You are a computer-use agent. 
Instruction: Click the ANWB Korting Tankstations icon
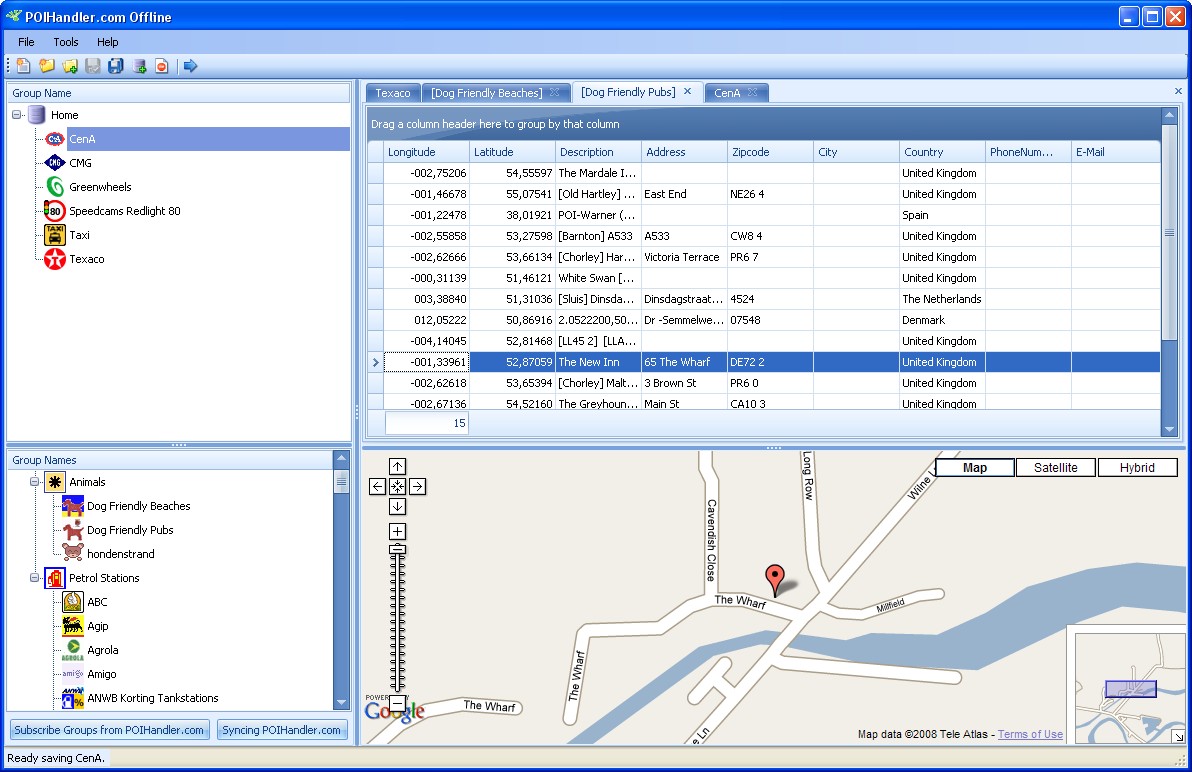pyautogui.click(x=73, y=698)
